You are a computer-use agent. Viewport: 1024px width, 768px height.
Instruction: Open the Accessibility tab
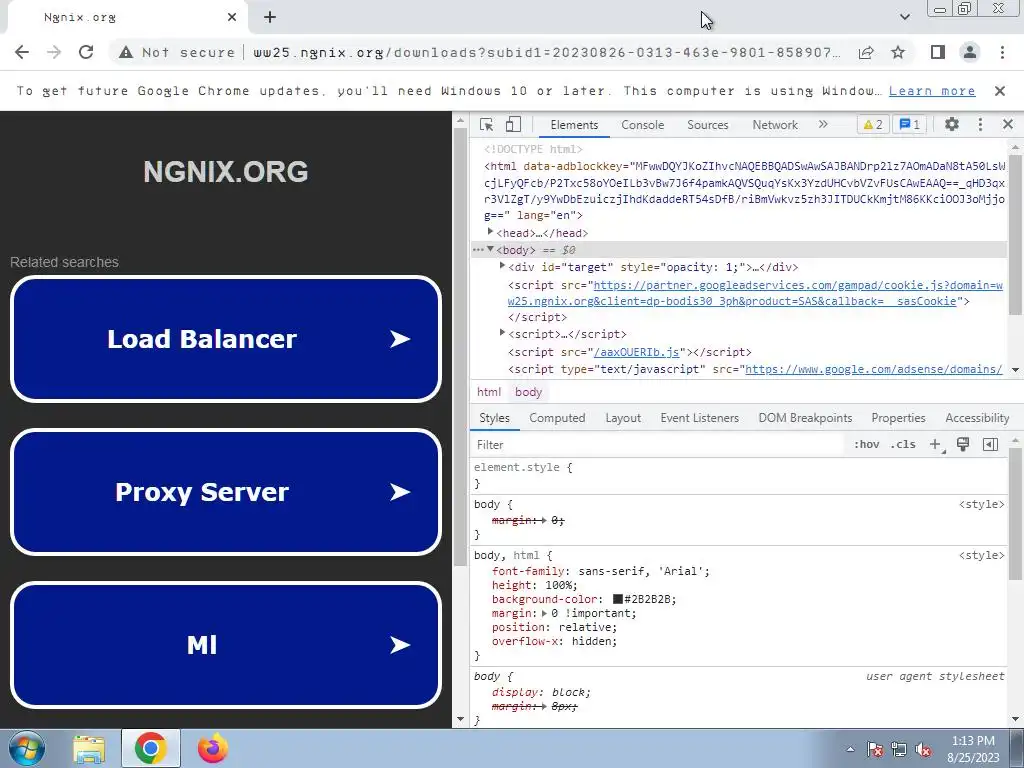(x=977, y=418)
